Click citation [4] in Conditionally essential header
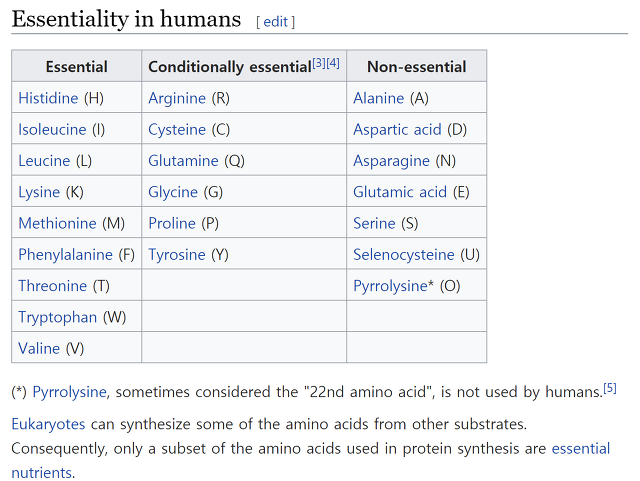The image size is (640, 481). click(x=333, y=63)
